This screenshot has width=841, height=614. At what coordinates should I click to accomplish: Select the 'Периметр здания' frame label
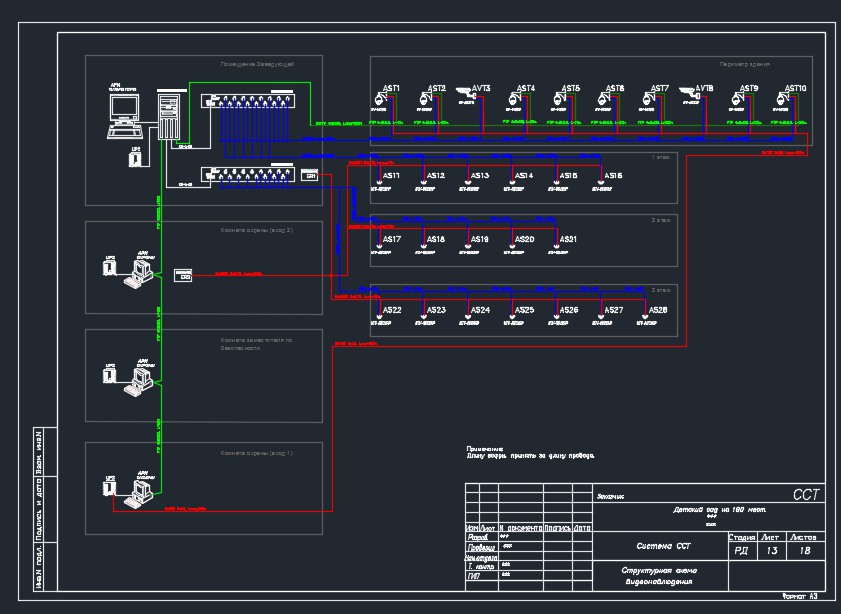pyautogui.click(x=744, y=64)
